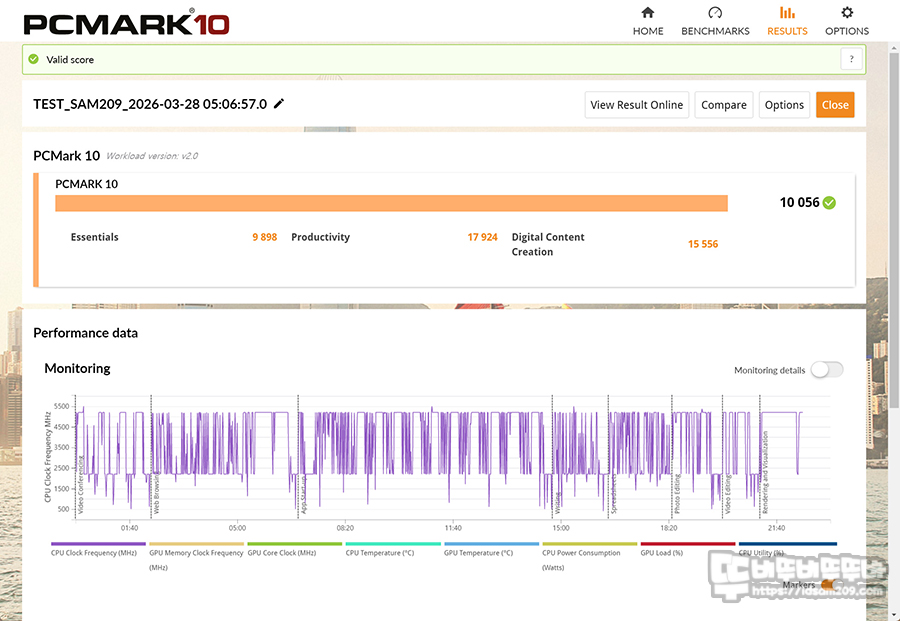Image resolution: width=900 pixels, height=621 pixels.
Task: Click the scrollbar down arrow
Action: [x=894, y=616]
